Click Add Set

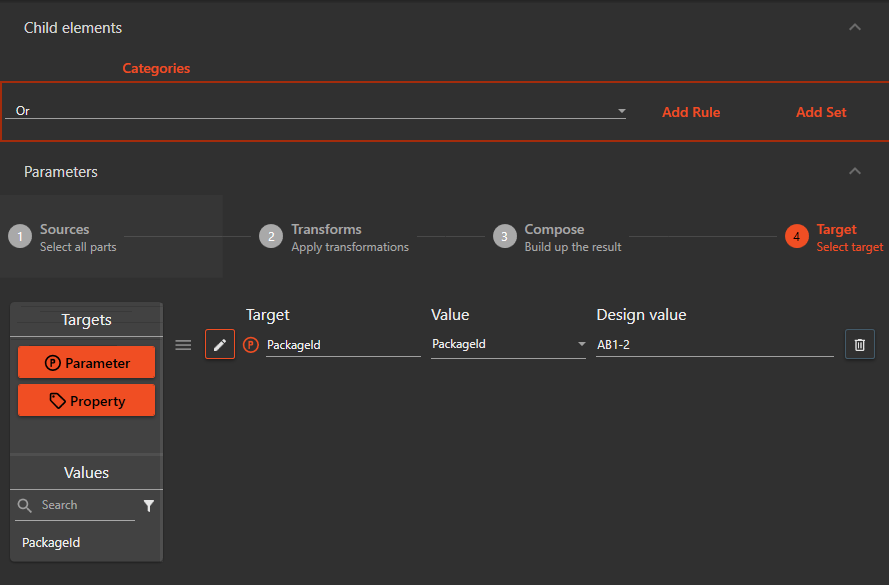pos(820,111)
